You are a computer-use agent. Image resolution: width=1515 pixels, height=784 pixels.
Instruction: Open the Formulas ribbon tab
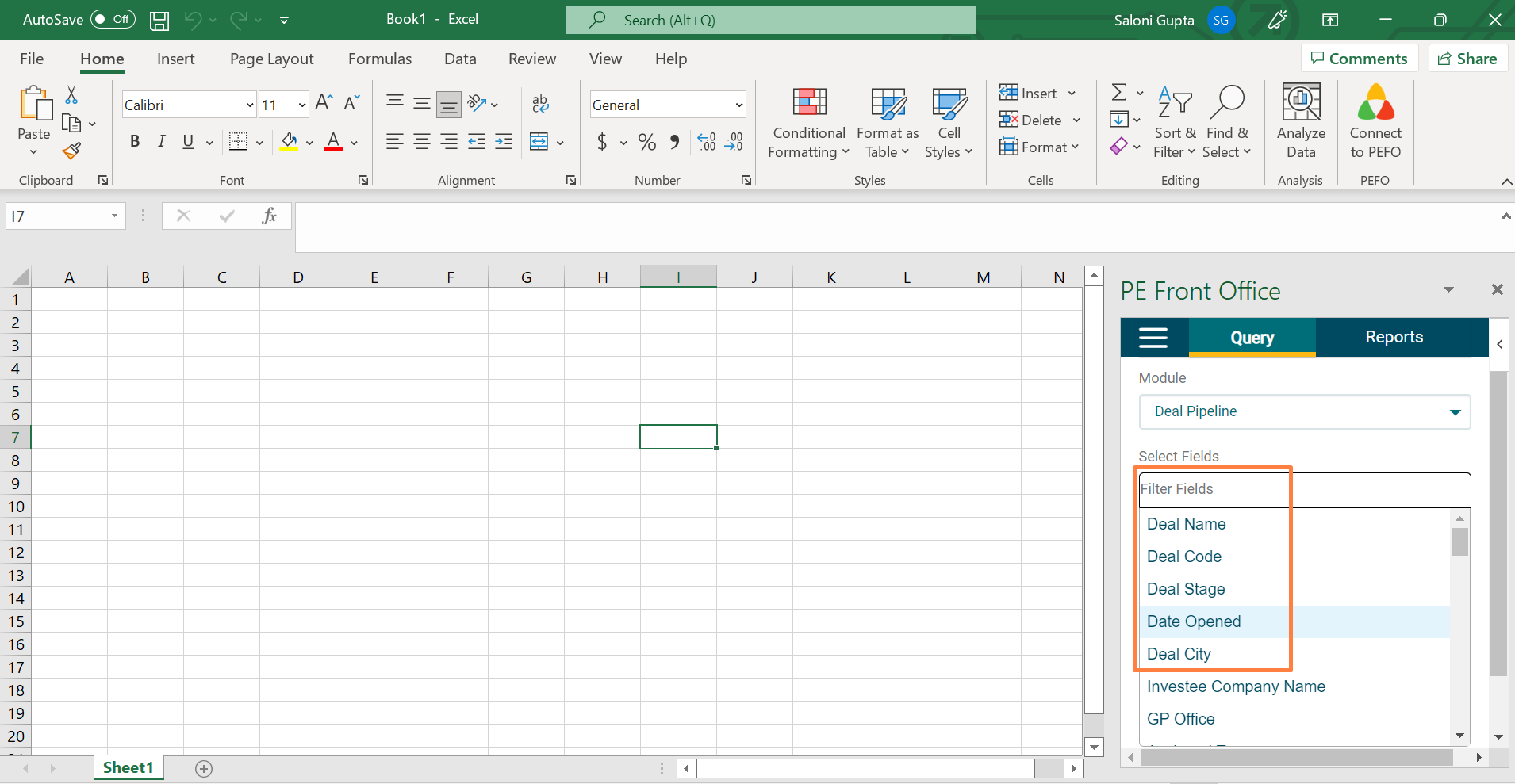(x=380, y=59)
